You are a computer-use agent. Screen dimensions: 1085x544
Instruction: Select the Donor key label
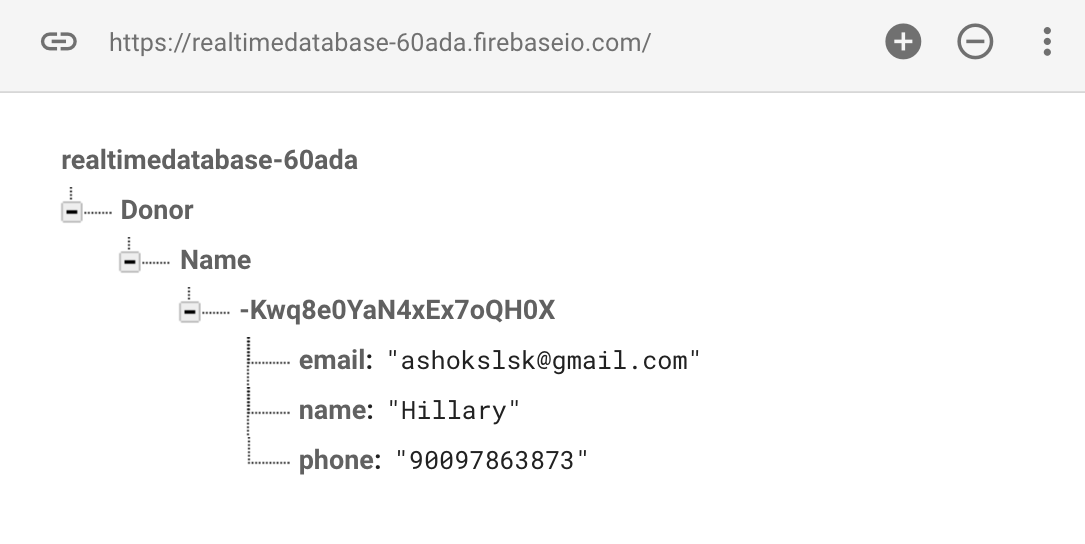(157, 210)
